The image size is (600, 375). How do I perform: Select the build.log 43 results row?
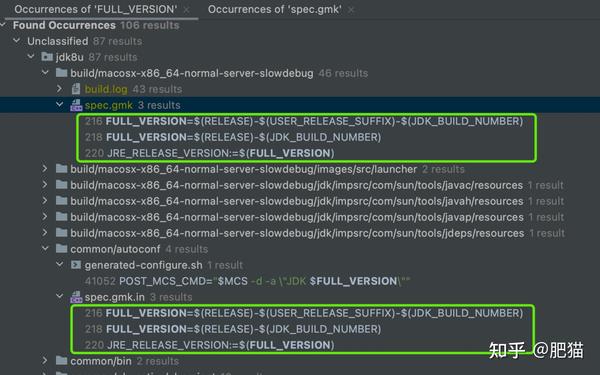pyautogui.click(x=300, y=89)
